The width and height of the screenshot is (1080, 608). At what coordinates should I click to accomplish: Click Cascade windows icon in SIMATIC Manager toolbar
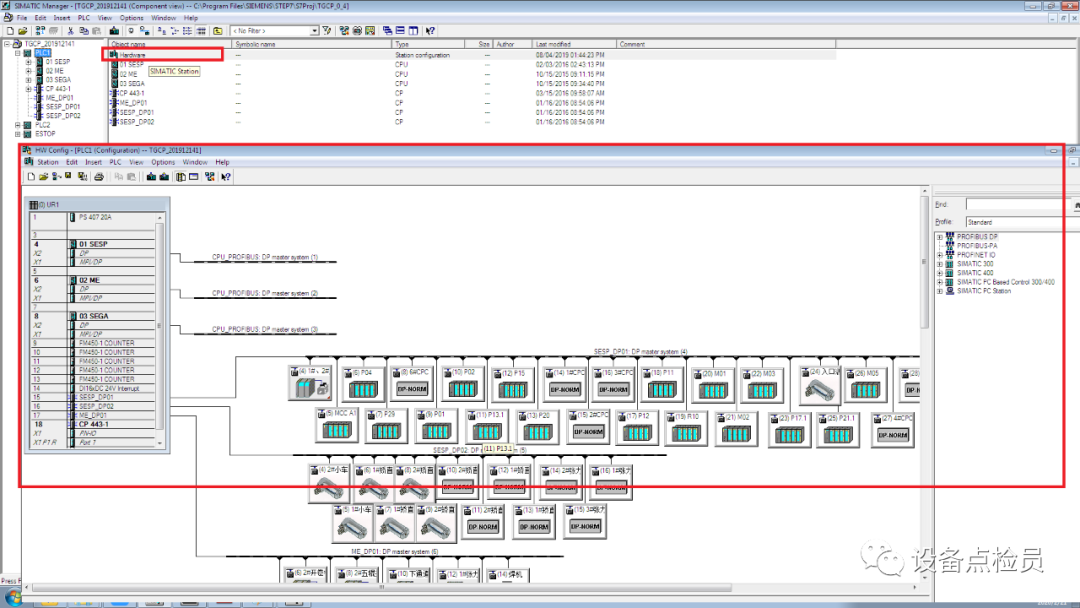[x=387, y=31]
